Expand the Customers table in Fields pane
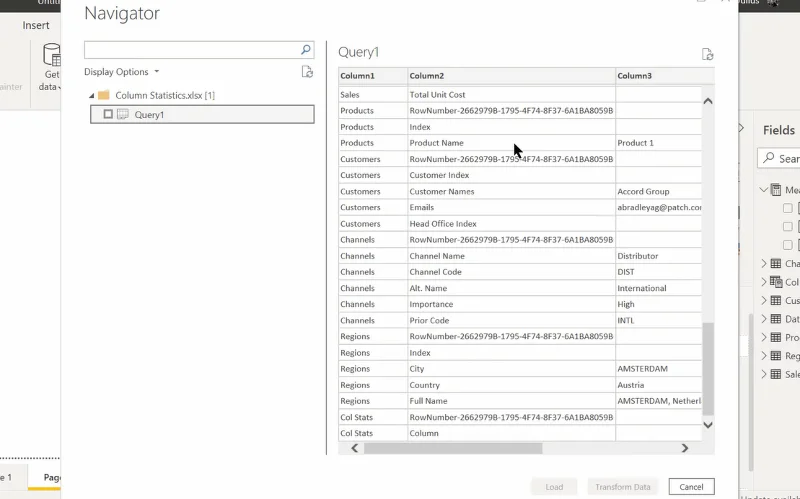 [764, 301]
